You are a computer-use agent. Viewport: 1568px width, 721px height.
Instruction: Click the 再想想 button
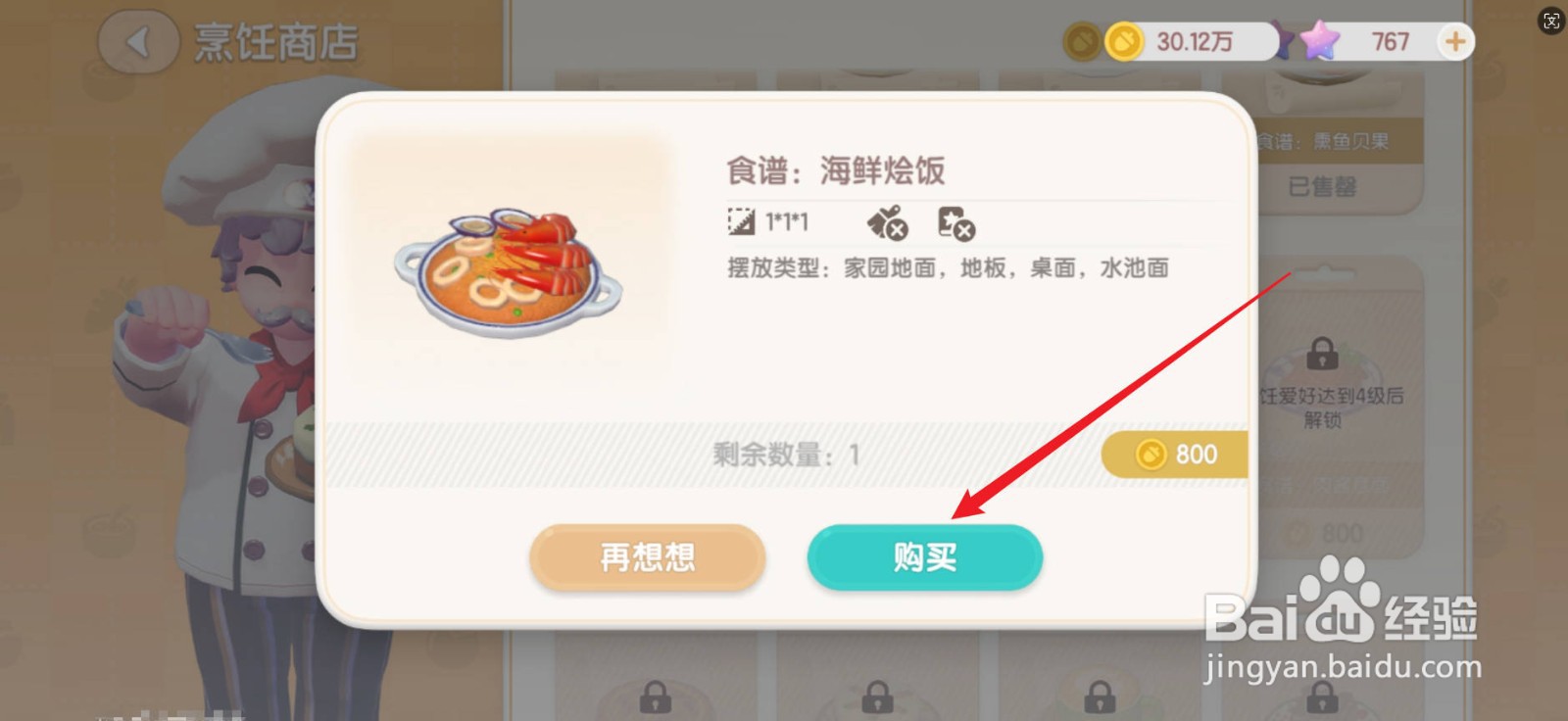point(647,557)
